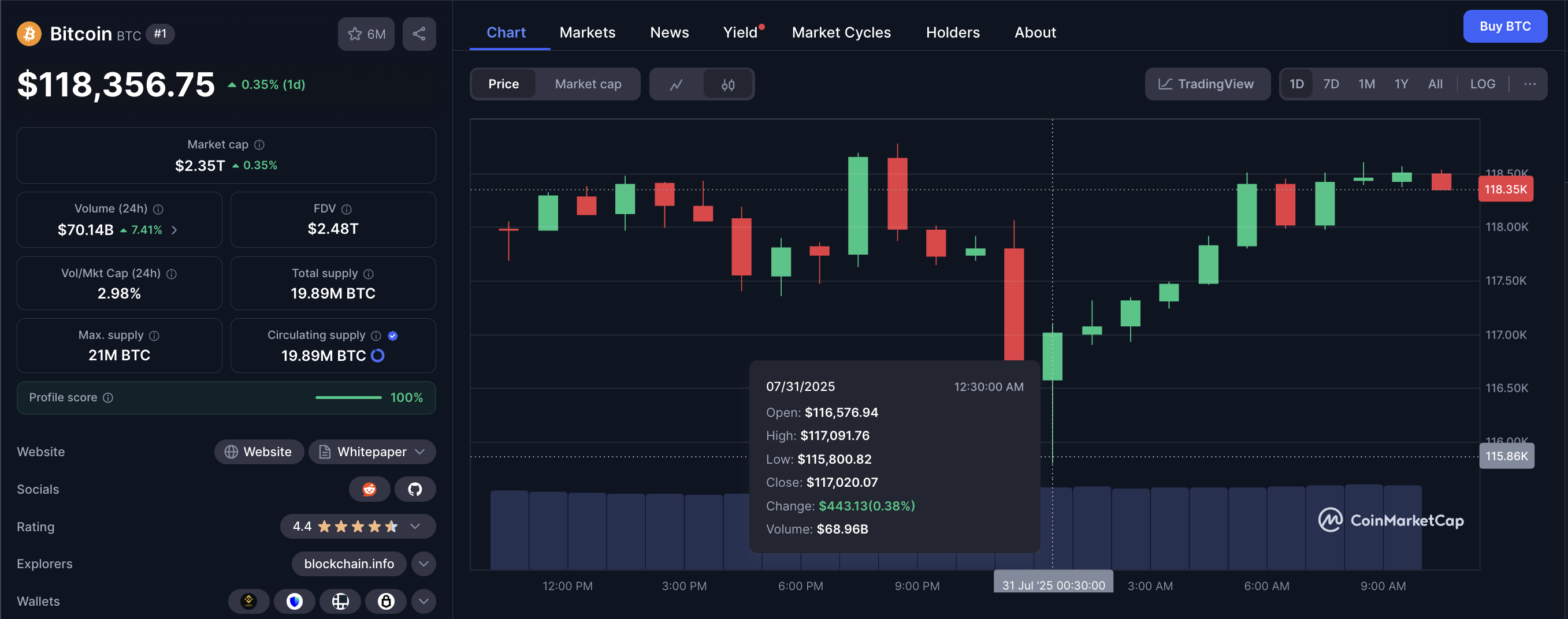Open the Ledger wallet icon

[x=340, y=601]
